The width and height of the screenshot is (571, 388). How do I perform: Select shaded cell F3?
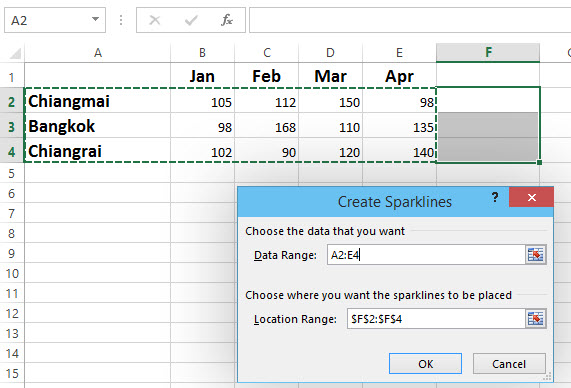click(x=488, y=125)
